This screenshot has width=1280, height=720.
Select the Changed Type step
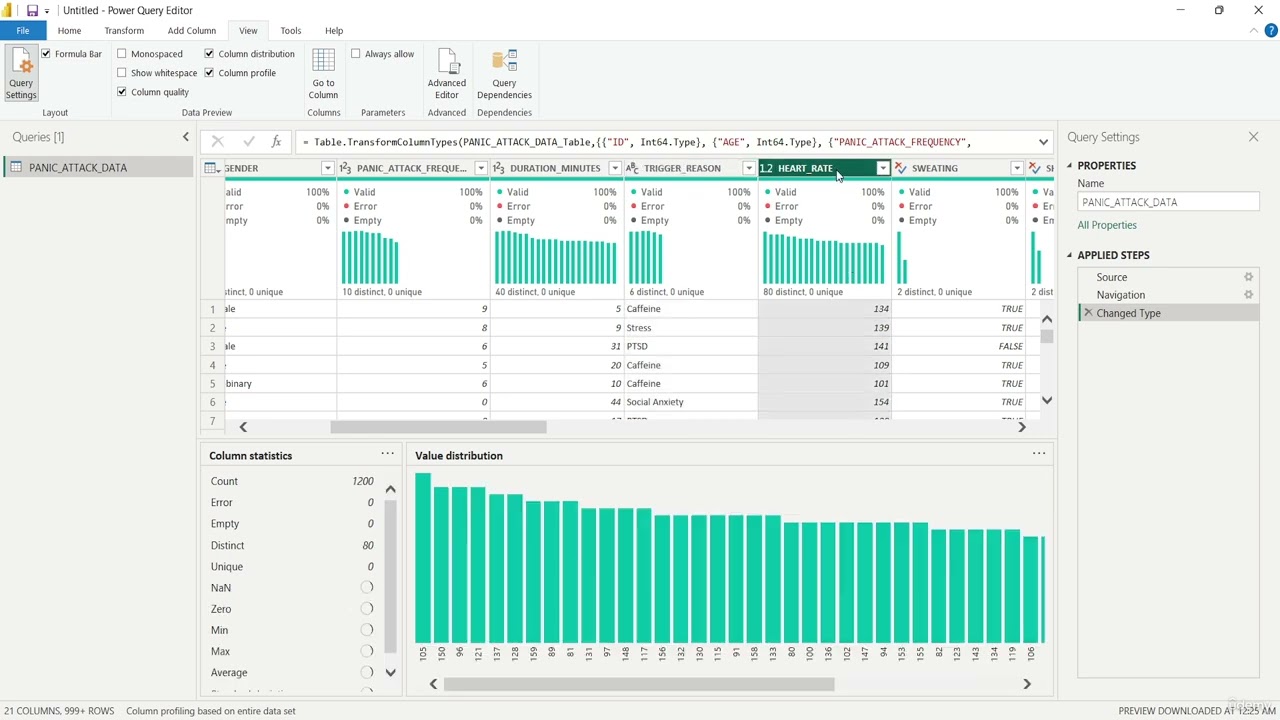pos(1168,313)
